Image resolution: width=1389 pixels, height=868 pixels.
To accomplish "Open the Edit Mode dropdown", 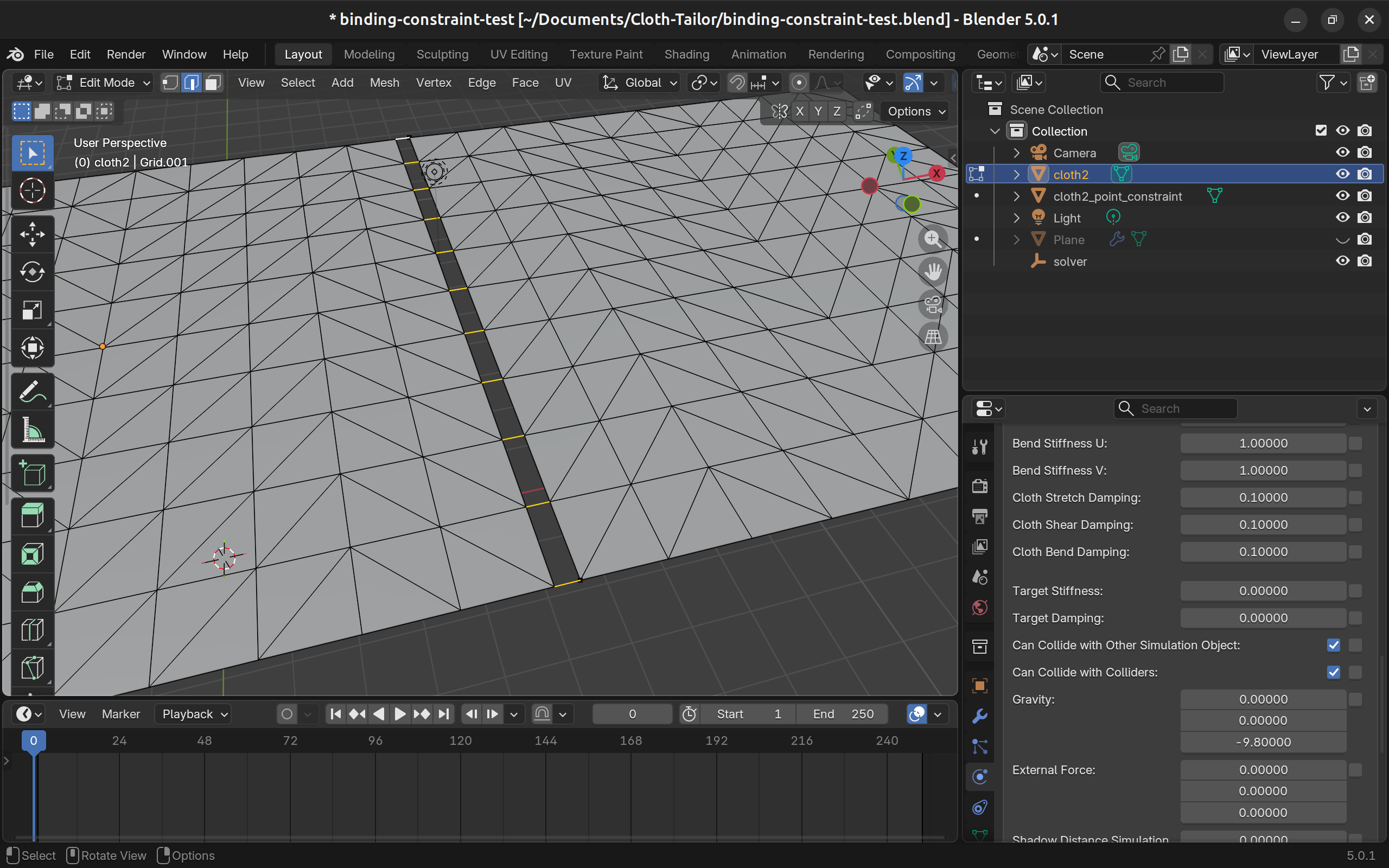I will coord(103,82).
